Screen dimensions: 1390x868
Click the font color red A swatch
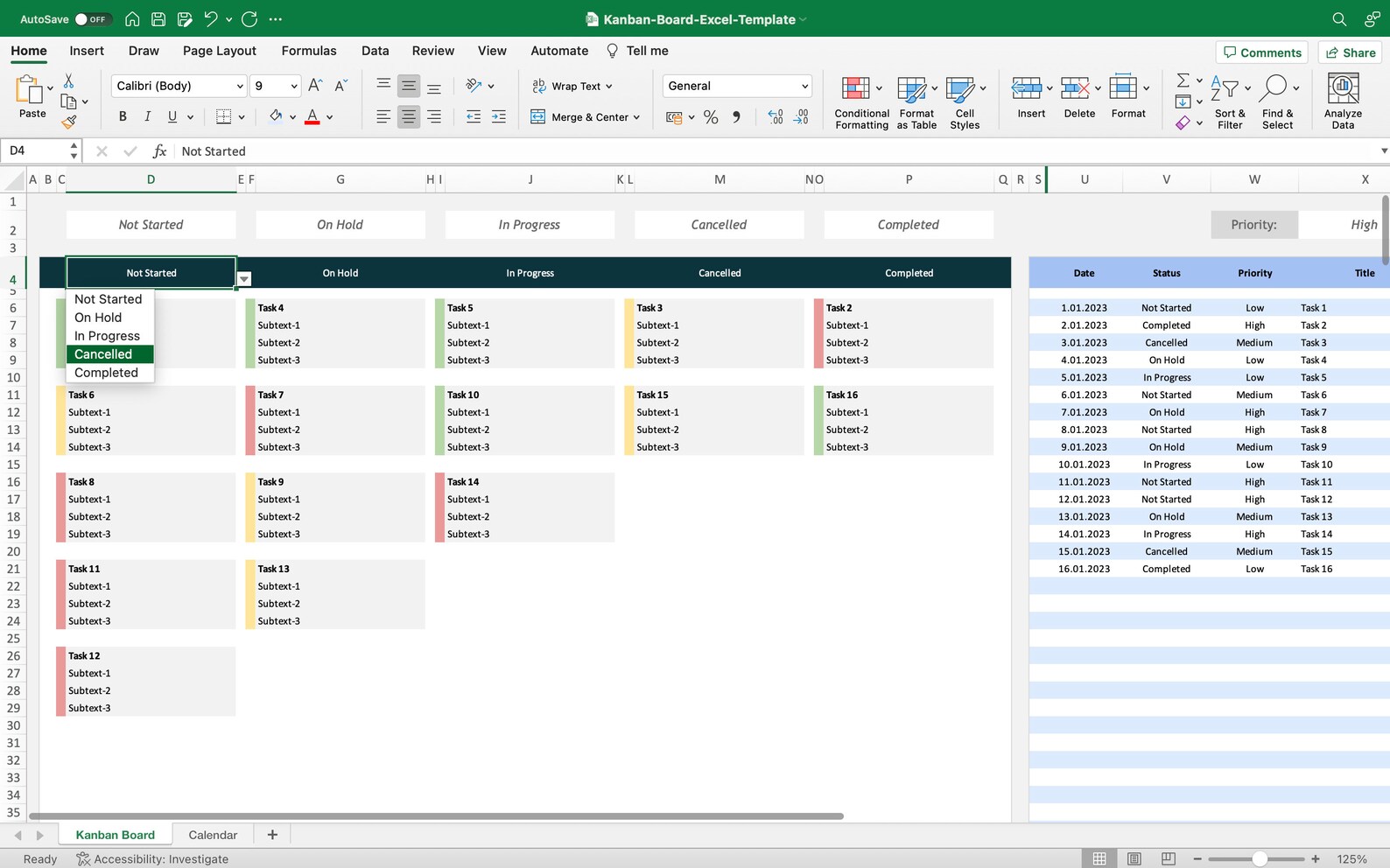point(312,116)
